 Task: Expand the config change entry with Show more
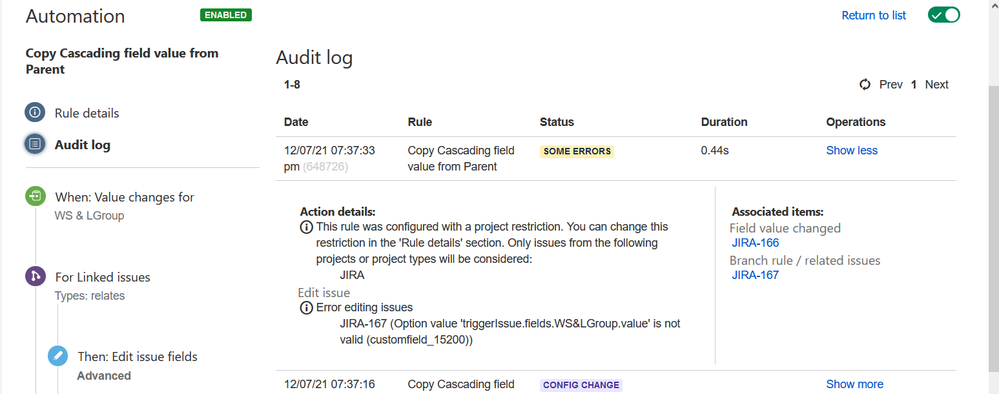pyautogui.click(x=854, y=384)
